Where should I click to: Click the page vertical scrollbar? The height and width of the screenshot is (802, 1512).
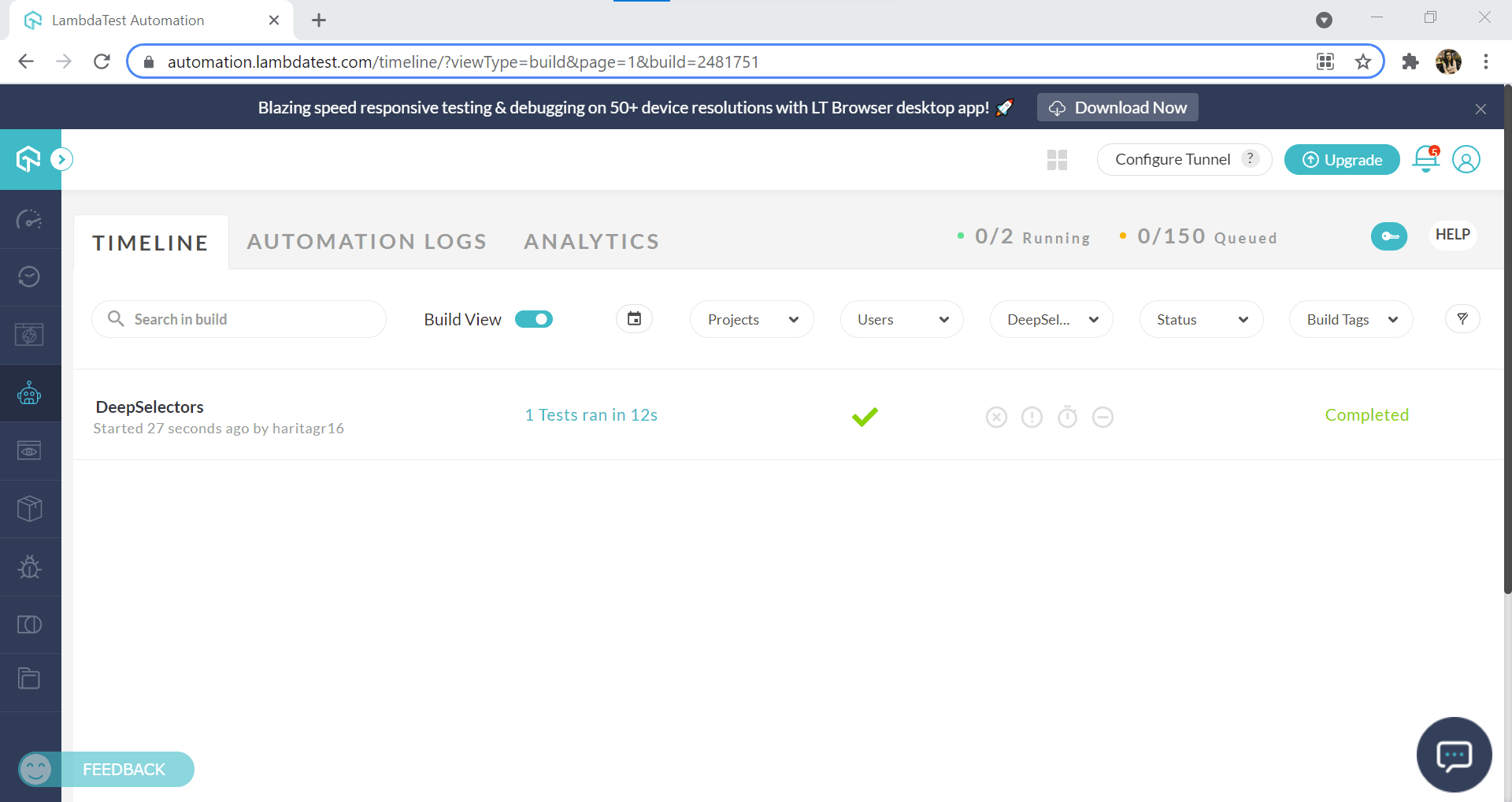(1507, 339)
